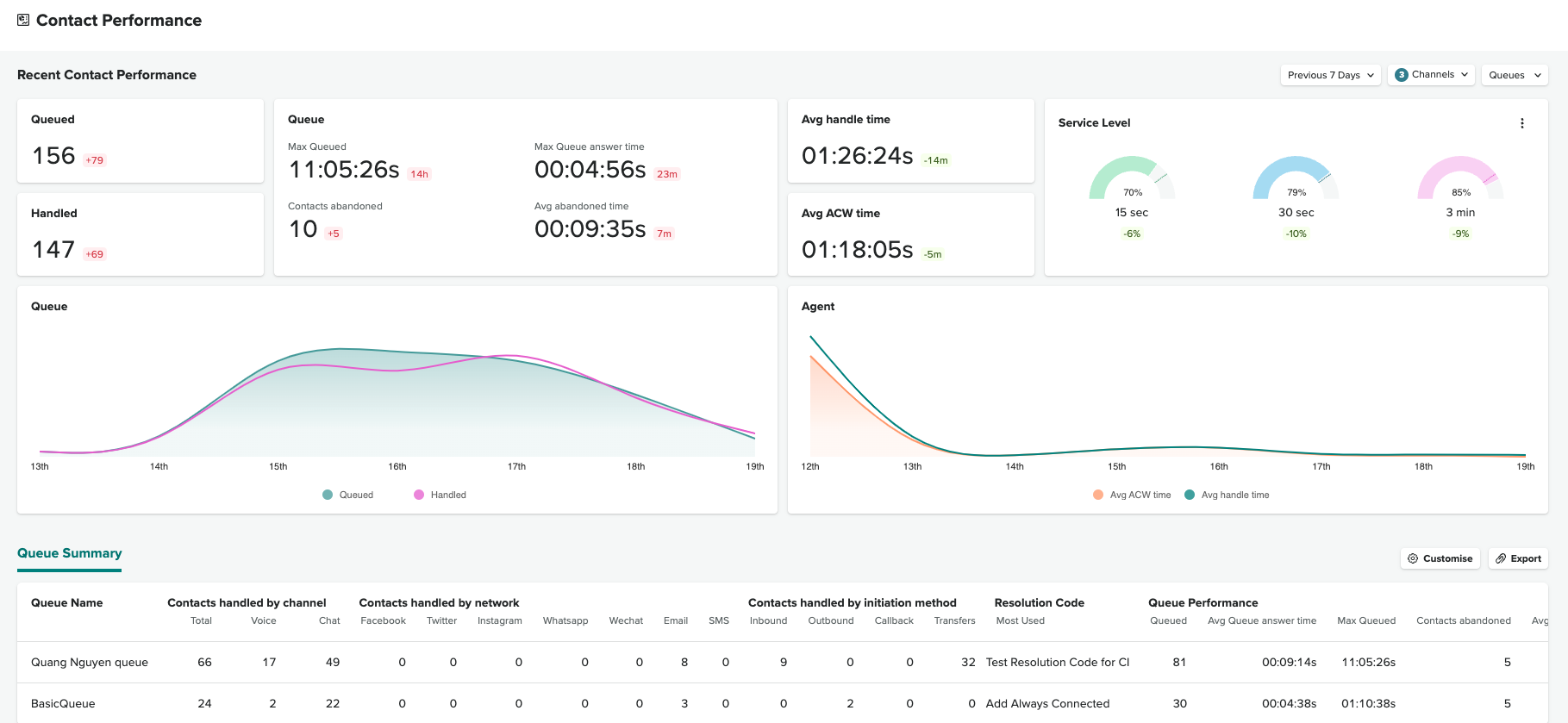
Task: Toggle Avg ACW time legend entry
Action: click(1132, 495)
